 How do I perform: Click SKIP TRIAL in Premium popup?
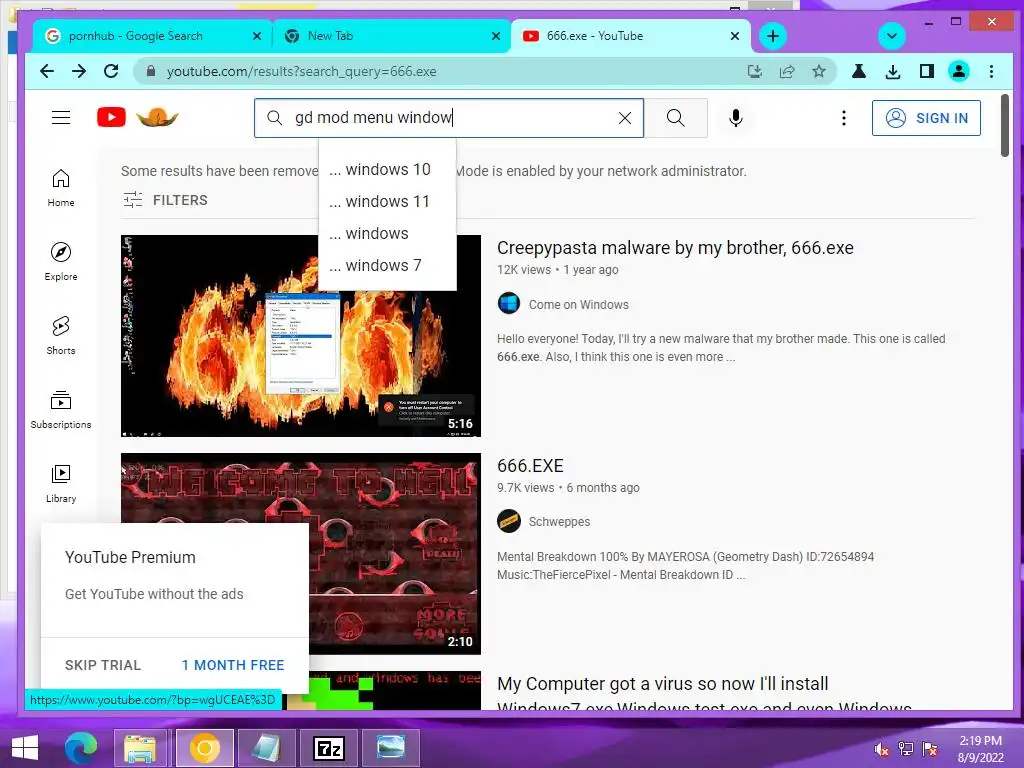(x=103, y=665)
